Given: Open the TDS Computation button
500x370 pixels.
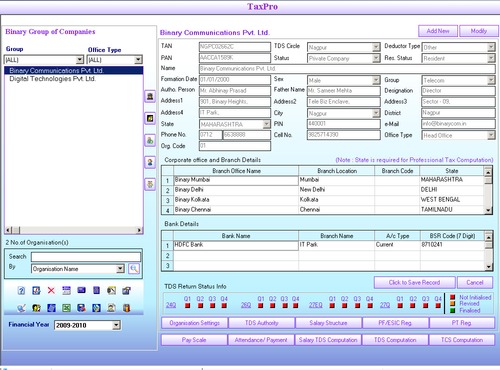Looking at the screenshot, I should pos(395,340).
